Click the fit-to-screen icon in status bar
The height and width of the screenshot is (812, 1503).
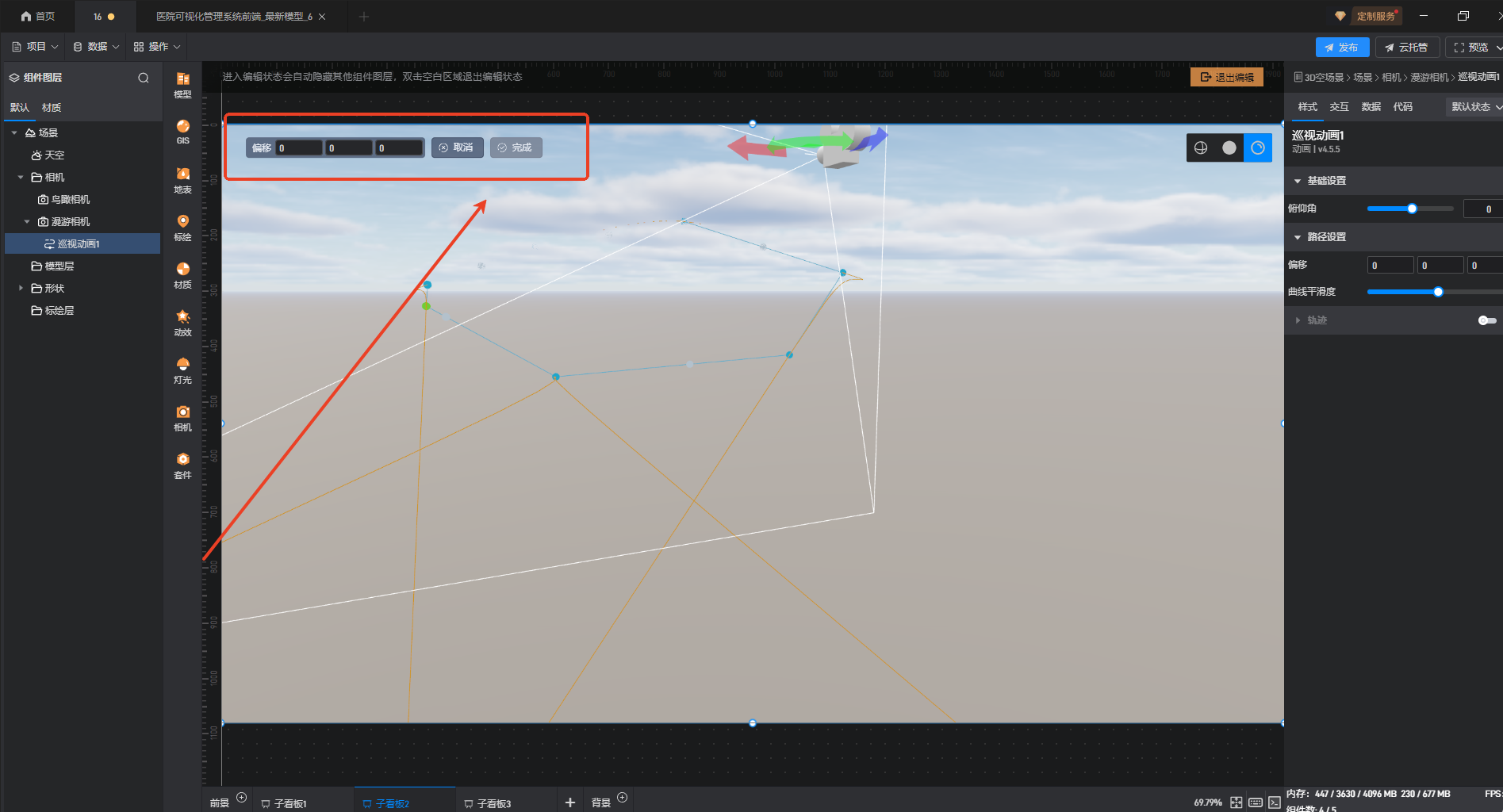pyautogui.click(x=1237, y=802)
